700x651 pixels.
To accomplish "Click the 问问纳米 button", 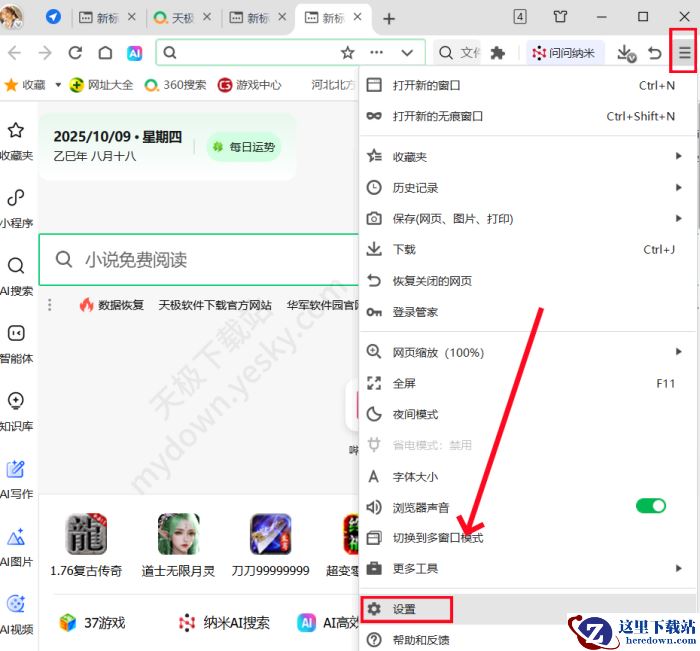I will tap(564, 53).
